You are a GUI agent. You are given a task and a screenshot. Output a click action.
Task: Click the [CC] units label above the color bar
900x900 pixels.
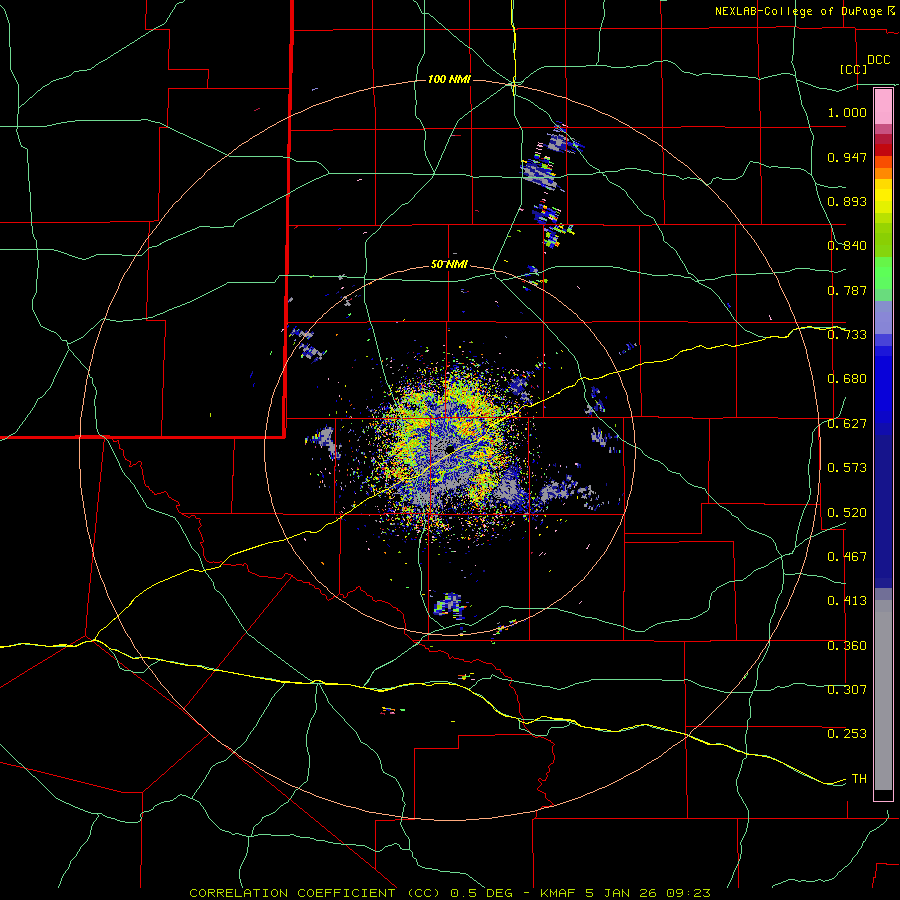[x=854, y=69]
